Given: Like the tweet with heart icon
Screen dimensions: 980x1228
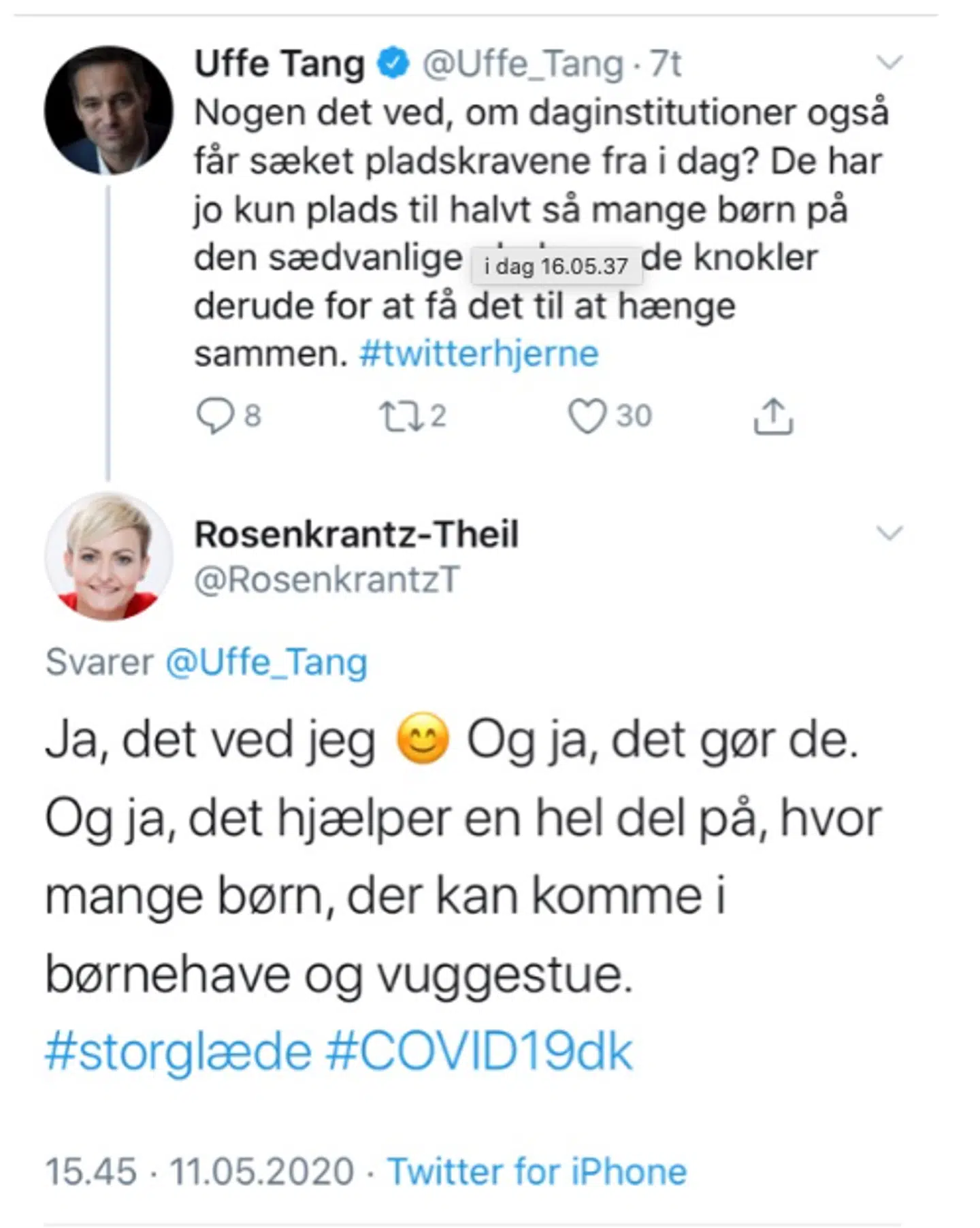Looking at the screenshot, I should (587, 416).
